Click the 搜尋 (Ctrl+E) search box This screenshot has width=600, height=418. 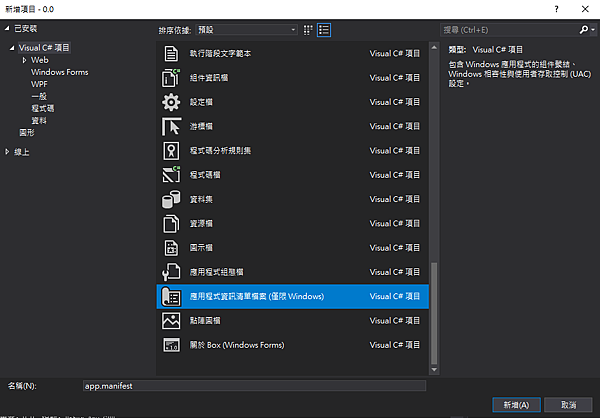click(509, 30)
